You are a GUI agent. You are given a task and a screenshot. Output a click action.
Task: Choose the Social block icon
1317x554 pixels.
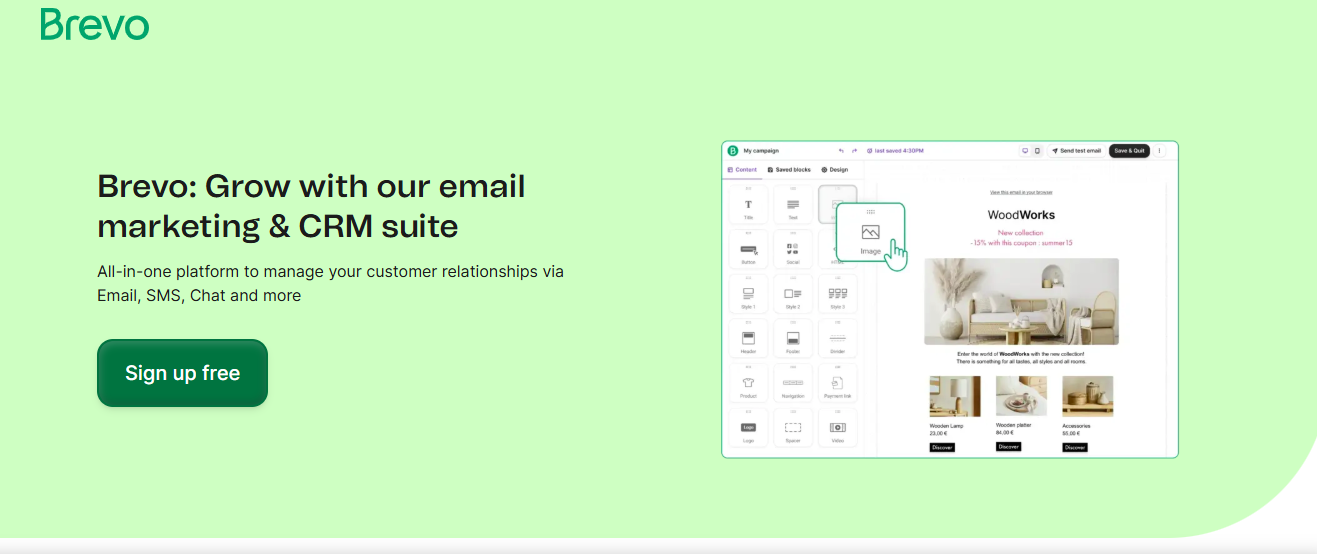[x=793, y=249]
